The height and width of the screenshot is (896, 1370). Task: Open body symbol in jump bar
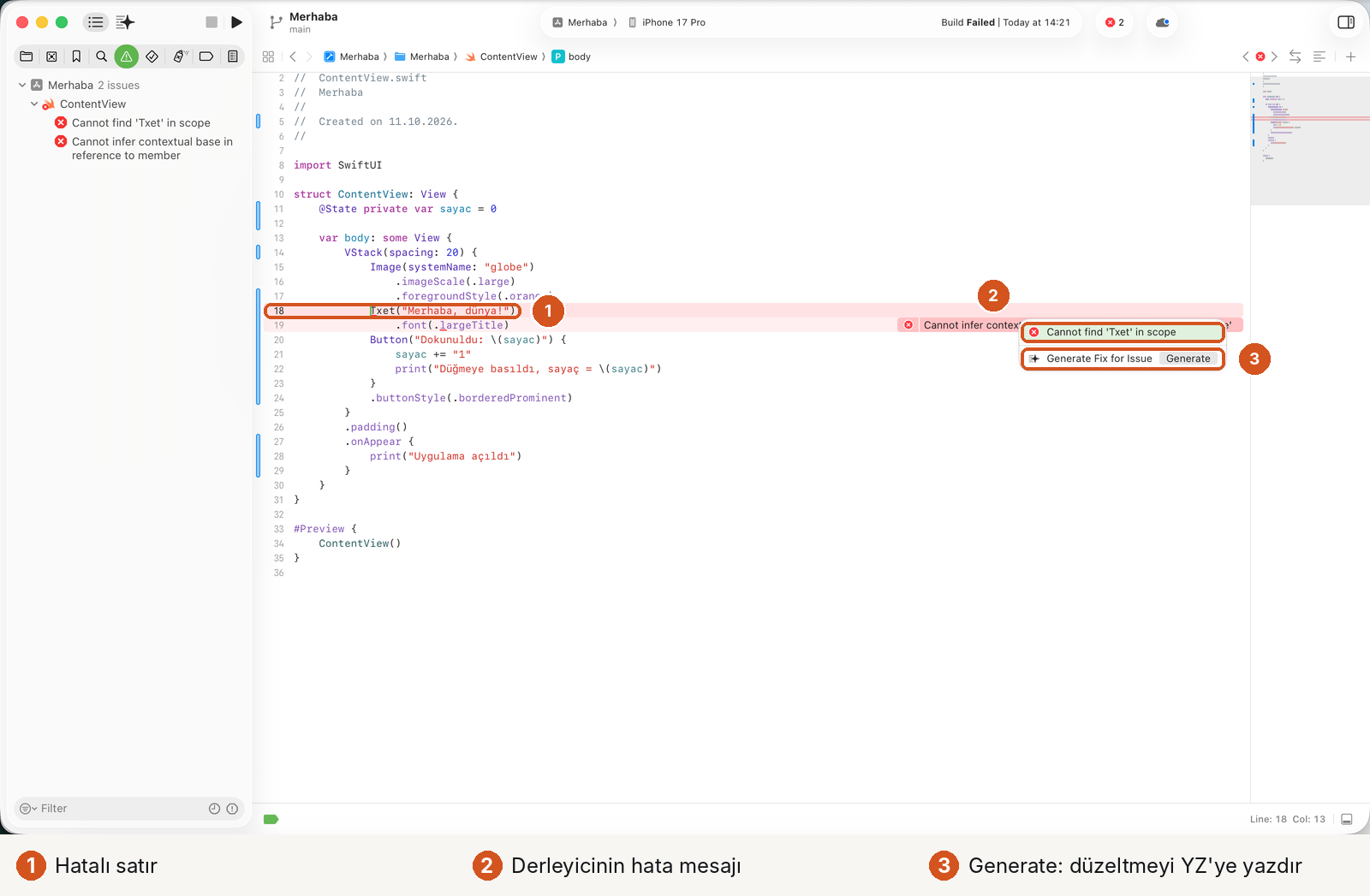[x=571, y=56]
